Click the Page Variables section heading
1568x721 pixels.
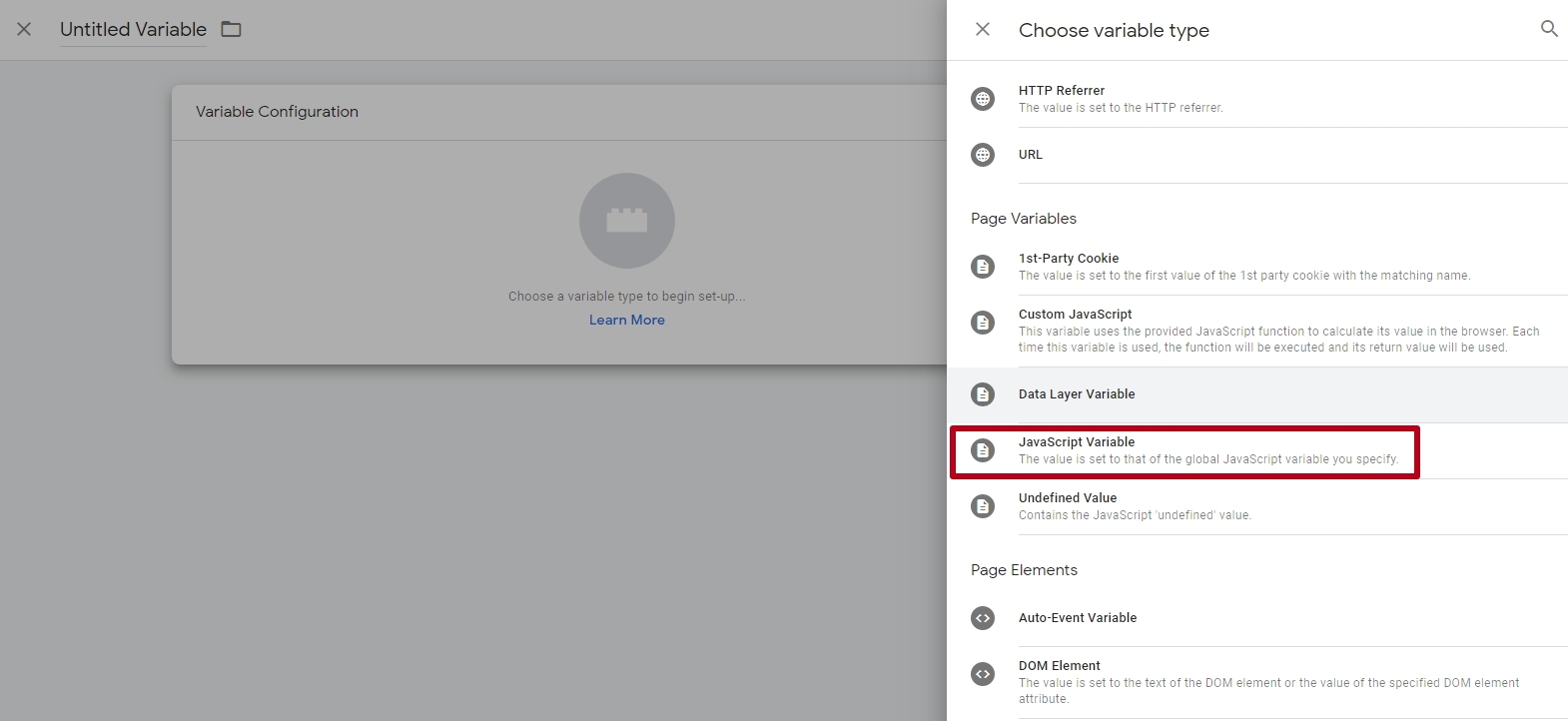pos(1024,219)
